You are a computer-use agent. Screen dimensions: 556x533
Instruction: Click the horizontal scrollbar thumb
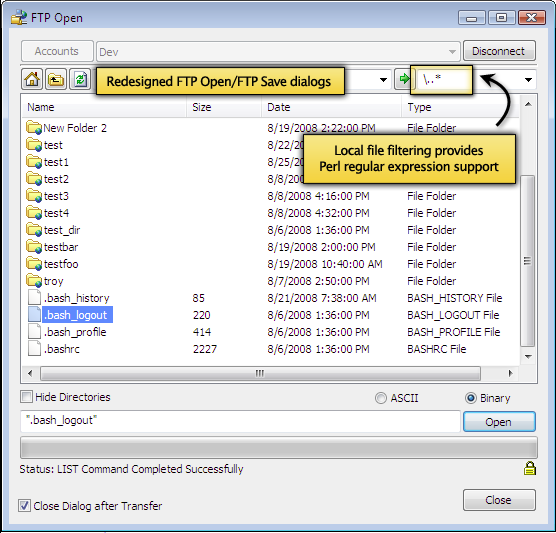(x=260, y=373)
